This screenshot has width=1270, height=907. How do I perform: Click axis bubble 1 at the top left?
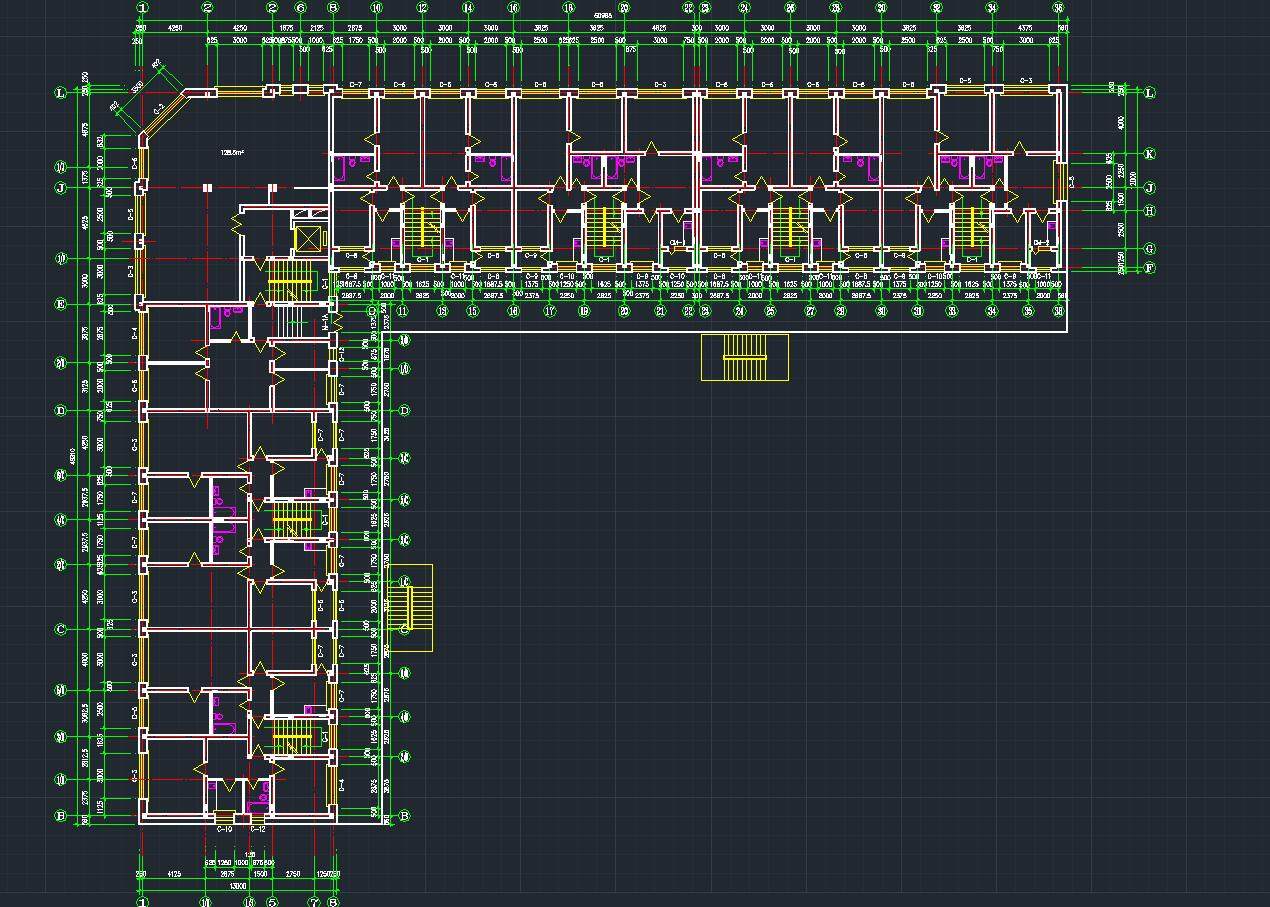pos(142,8)
